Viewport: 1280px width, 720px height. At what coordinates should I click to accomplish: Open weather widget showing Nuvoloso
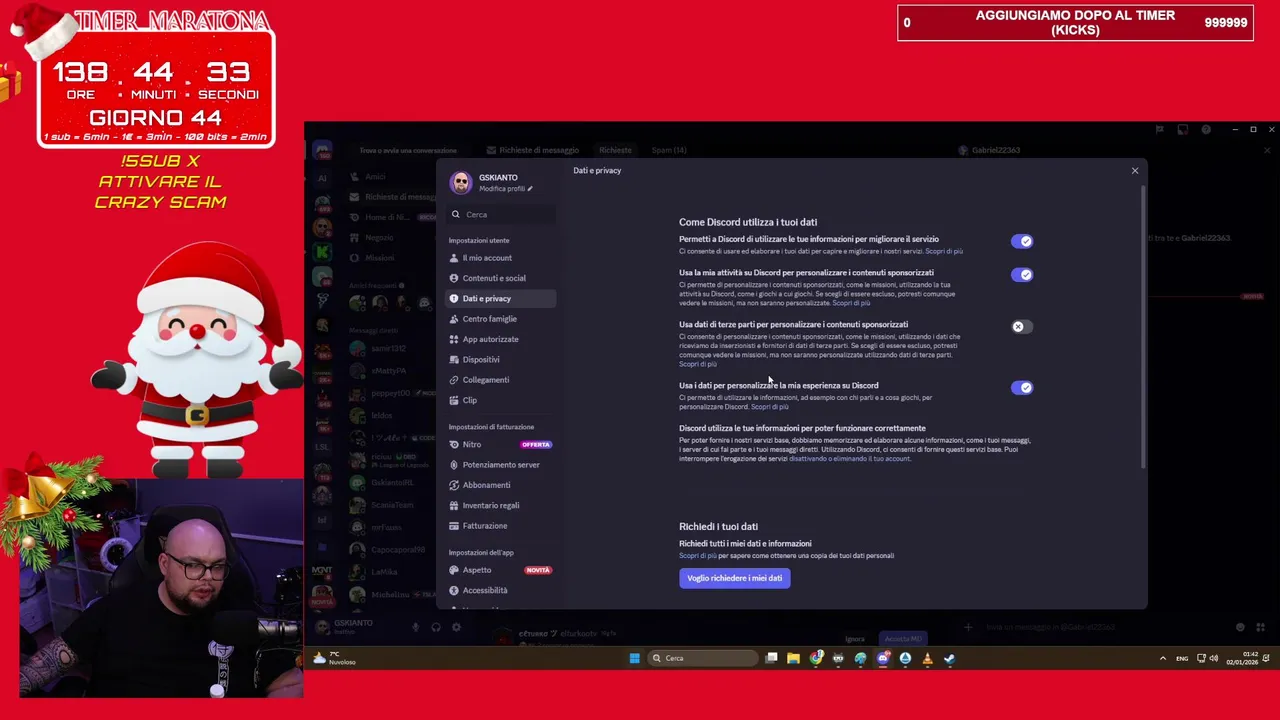(336, 658)
